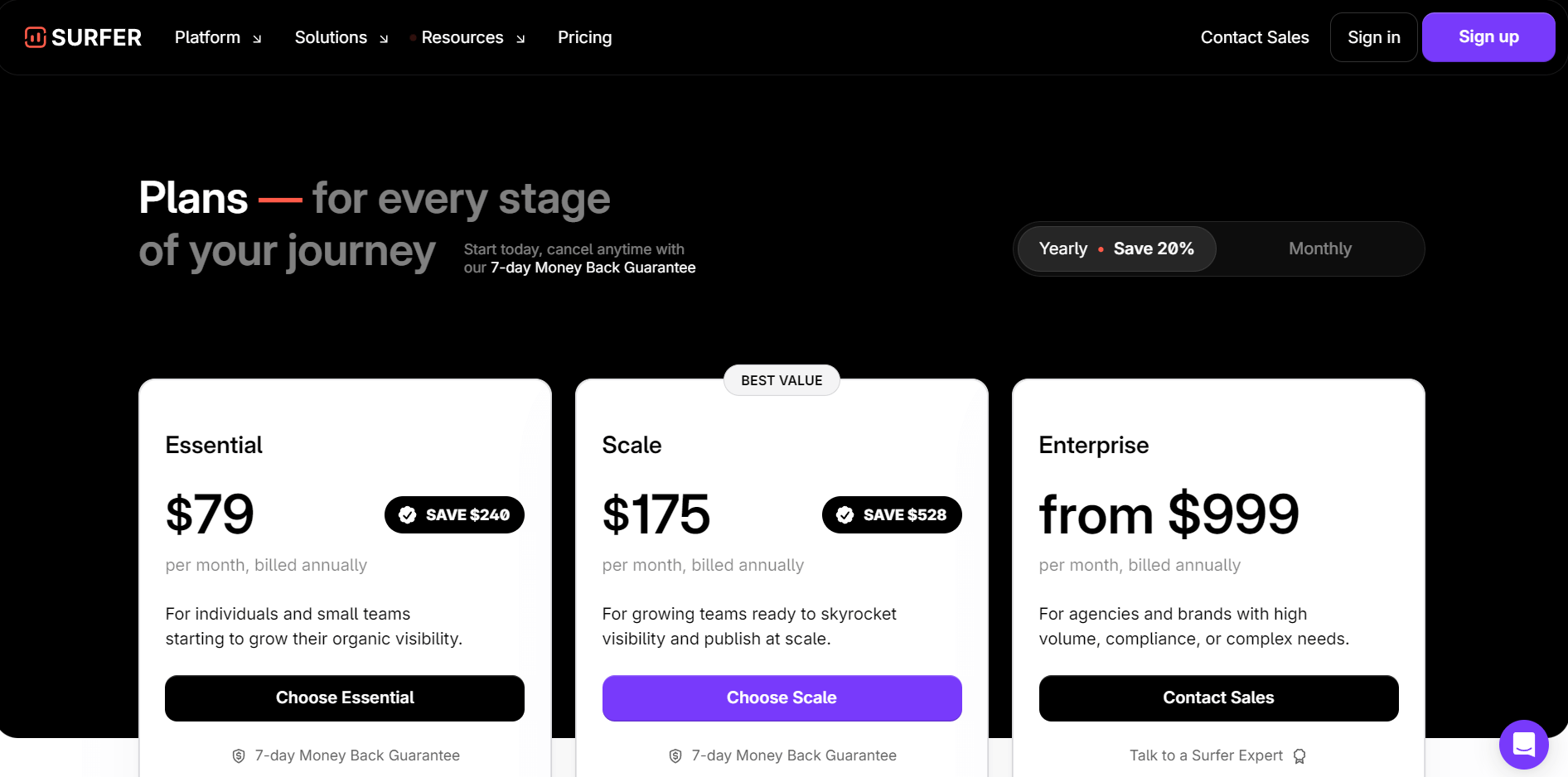Expand the Platform dropdown menu
Viewport: 1568px width, 777px height.
click(218, 37)
